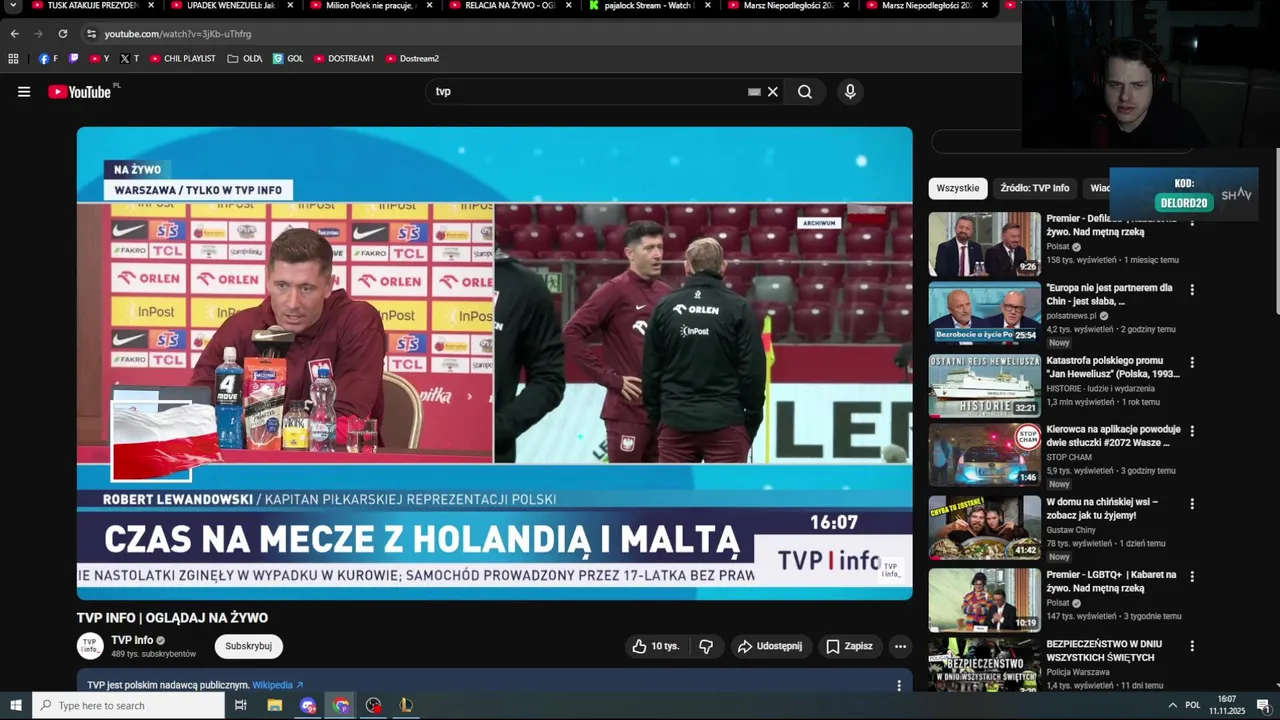
Task: Open options for 'Europa nie jest partnerem' video
Action: (x=1192, y=290)
